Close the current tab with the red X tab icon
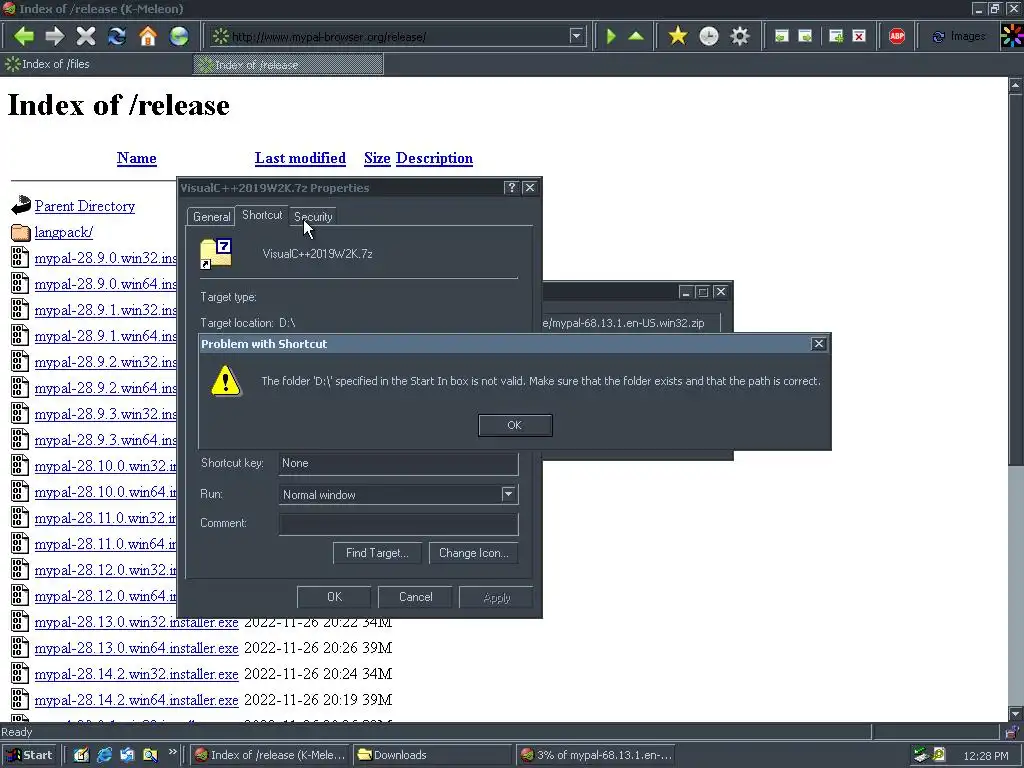This screenshot has height=768, width=1024. coord(859,36)
